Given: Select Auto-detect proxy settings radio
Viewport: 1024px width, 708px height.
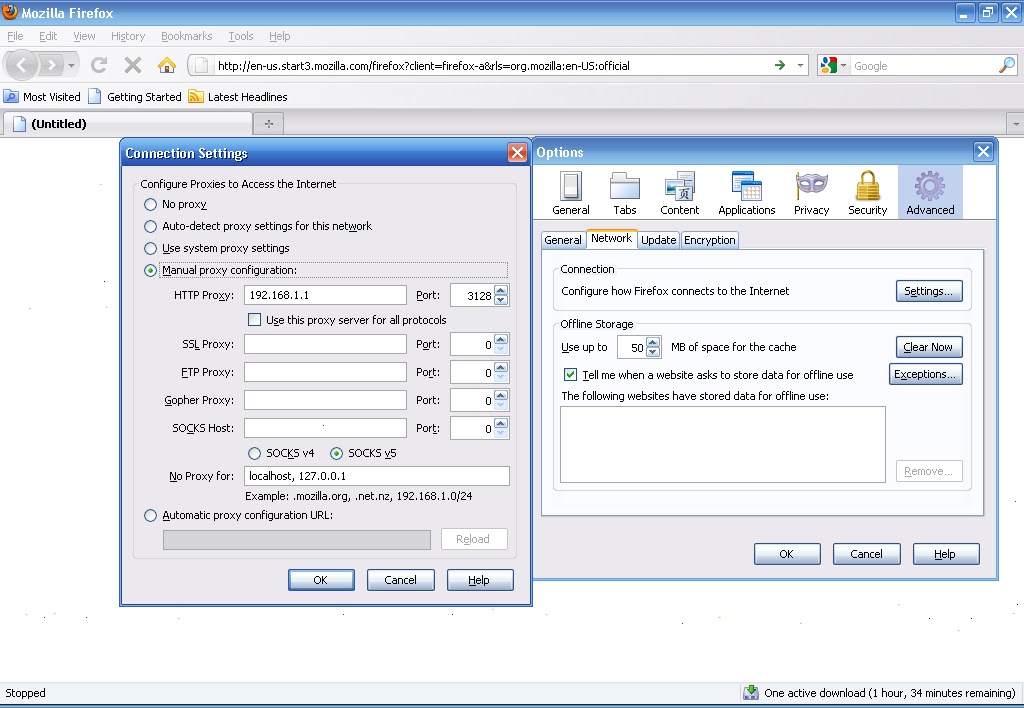Looking at the screenshot, I should click(x=150, y=227).
